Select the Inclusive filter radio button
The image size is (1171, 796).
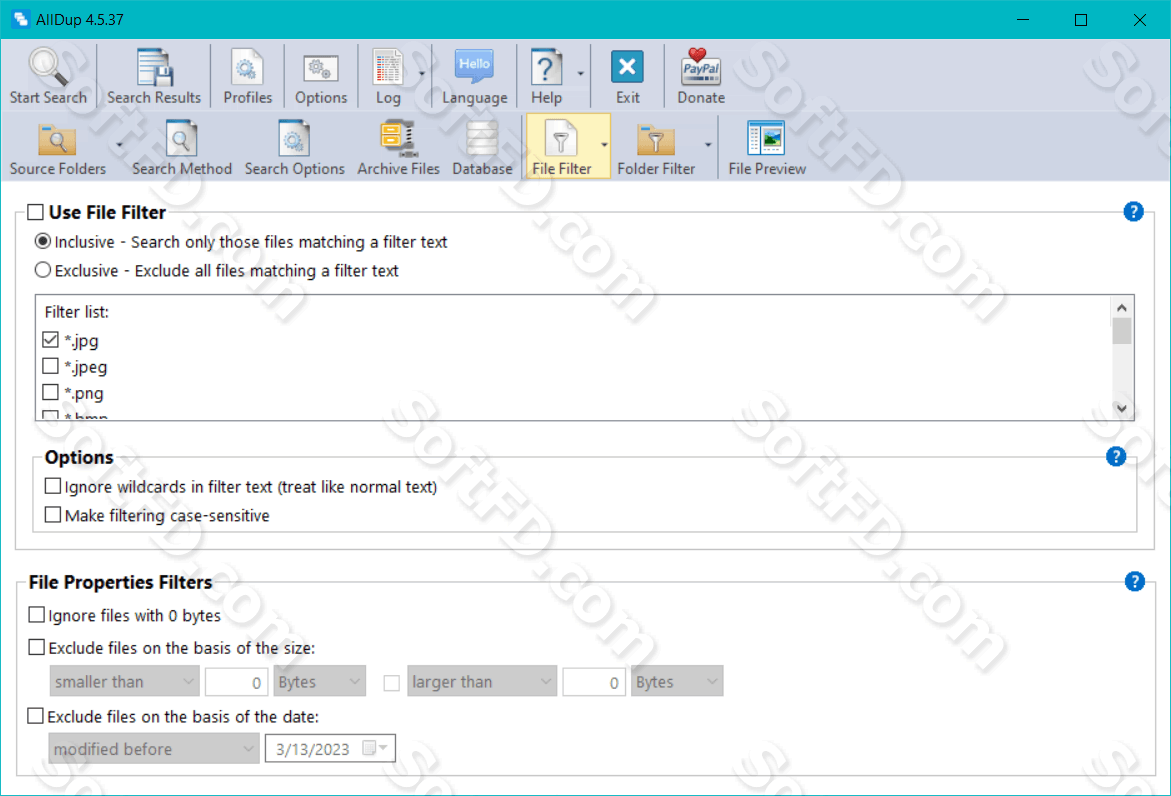pyautogui.click(x=43, y=241)
